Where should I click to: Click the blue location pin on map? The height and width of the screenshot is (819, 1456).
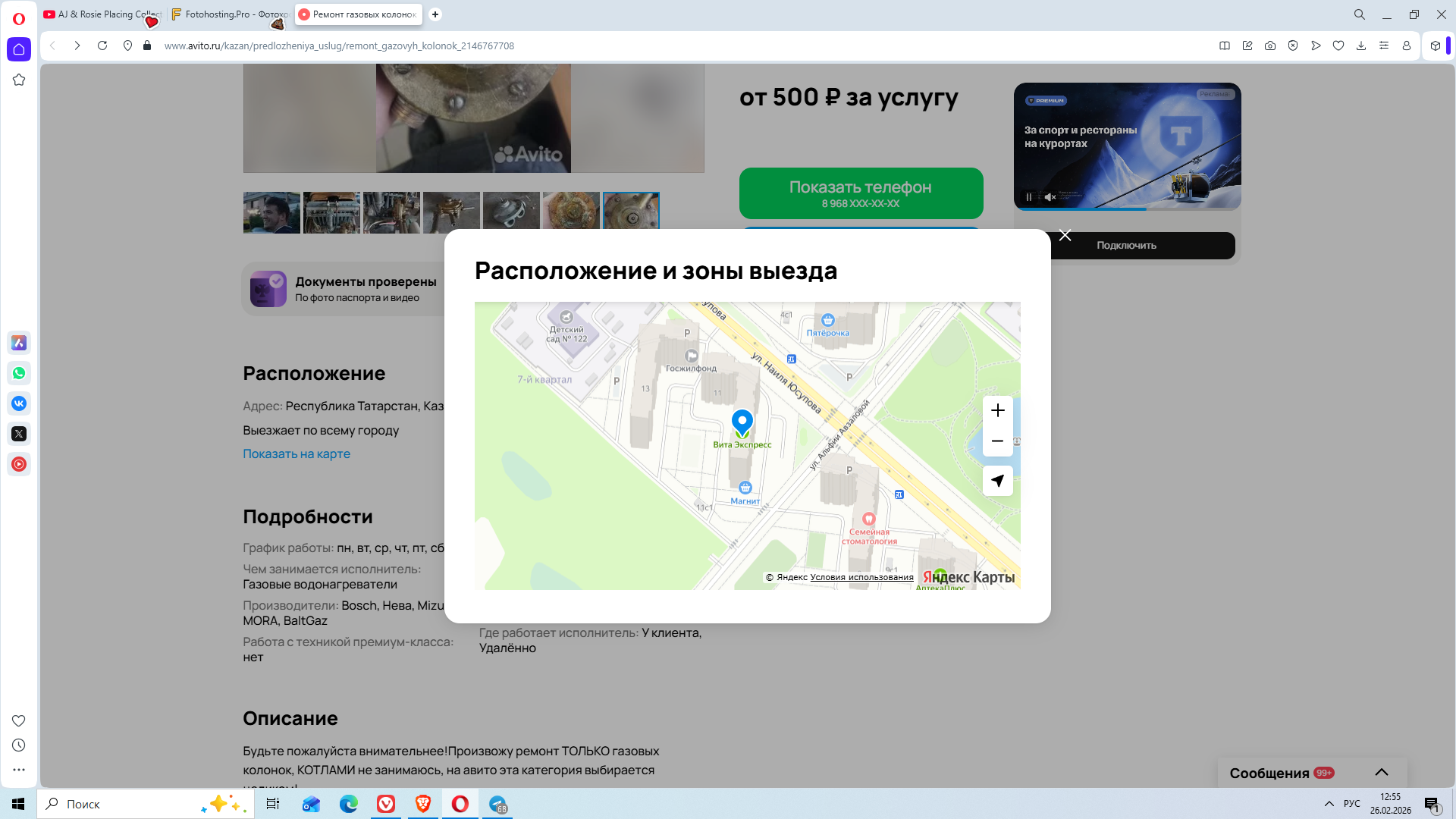(742, 422)
